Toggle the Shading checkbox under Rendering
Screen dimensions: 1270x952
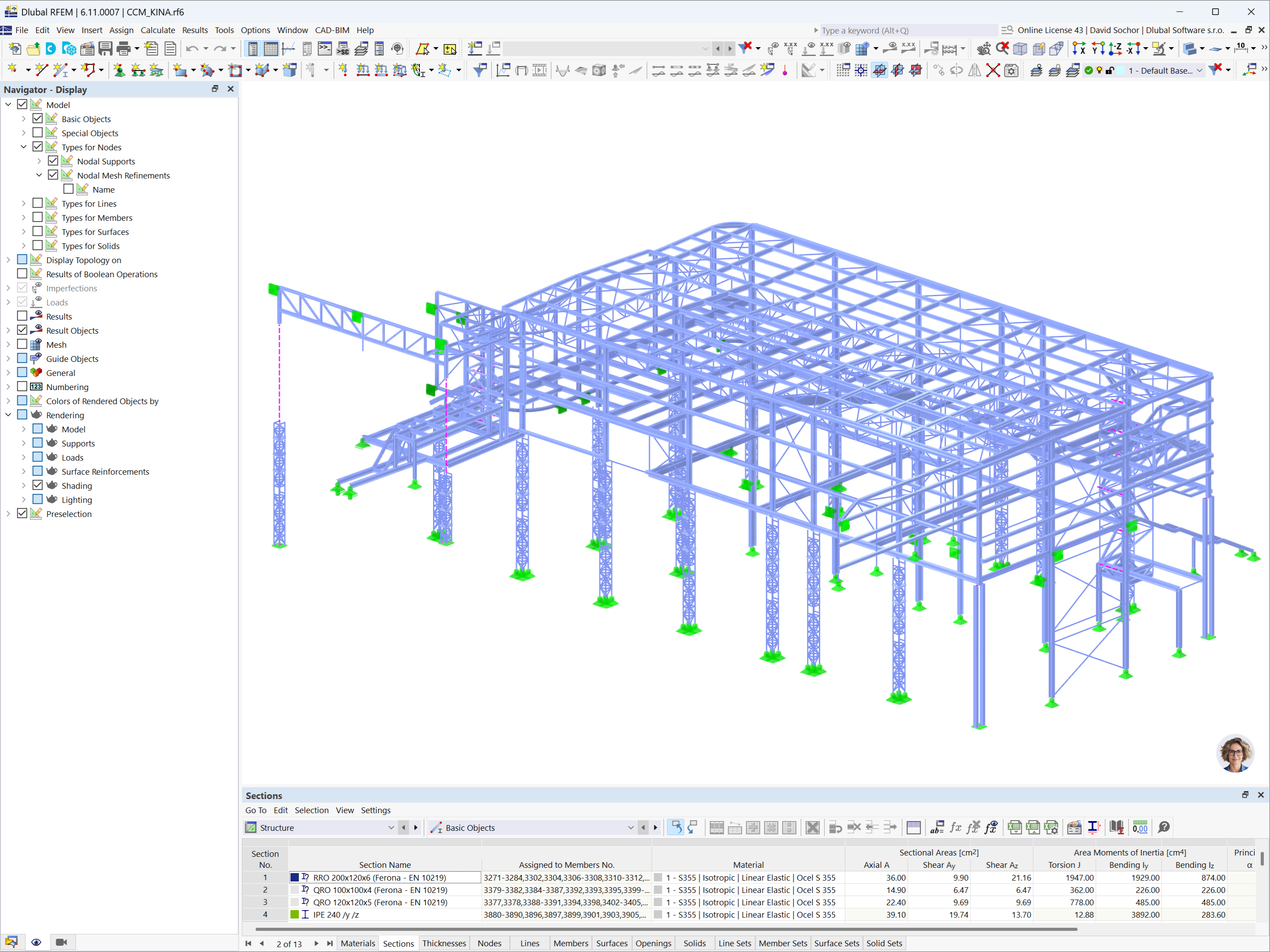38,485
